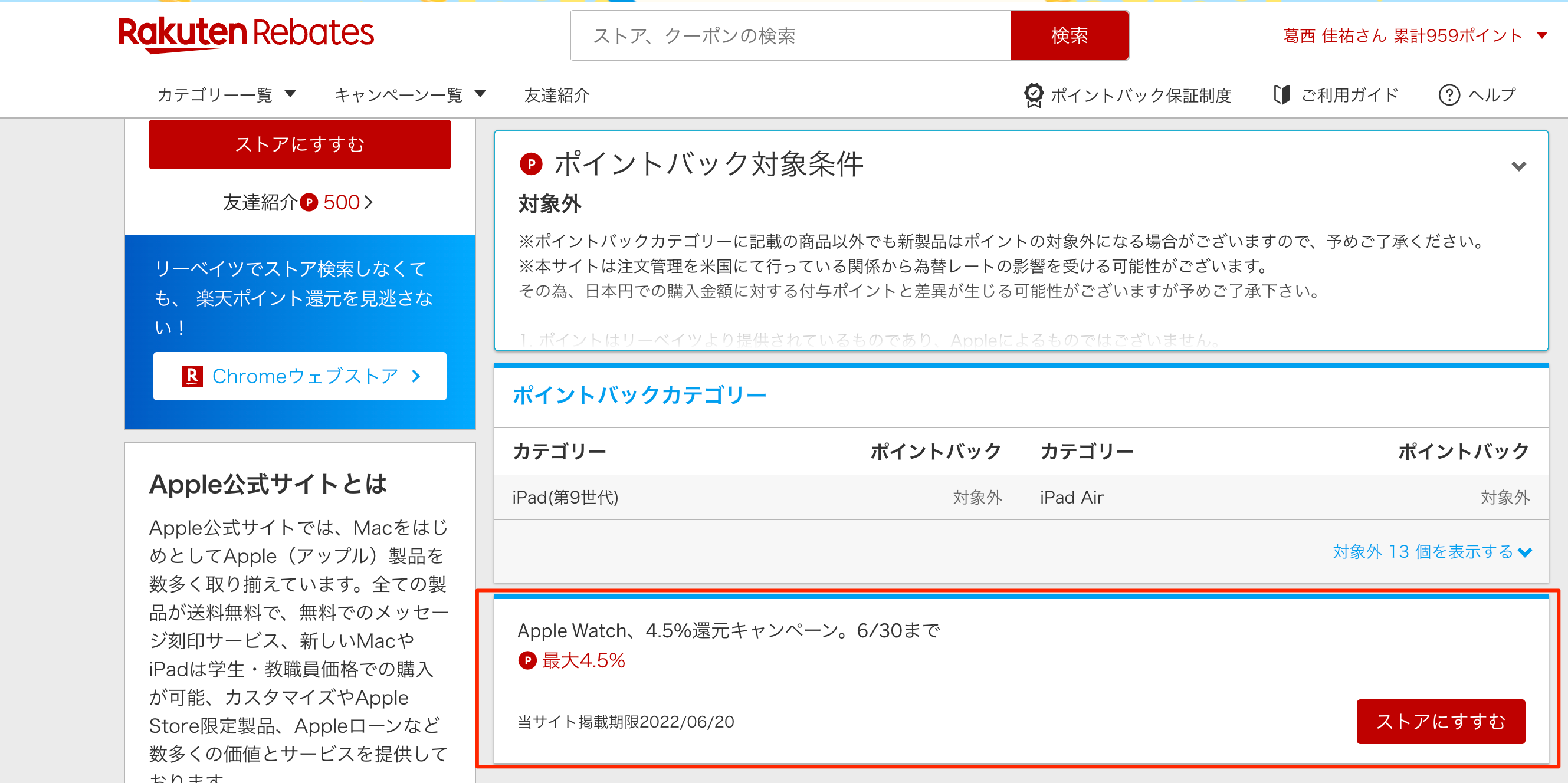Click the Rakuten Rebates logo
The width and height of the screenshot is (1568, 783).
click(246, 34)
